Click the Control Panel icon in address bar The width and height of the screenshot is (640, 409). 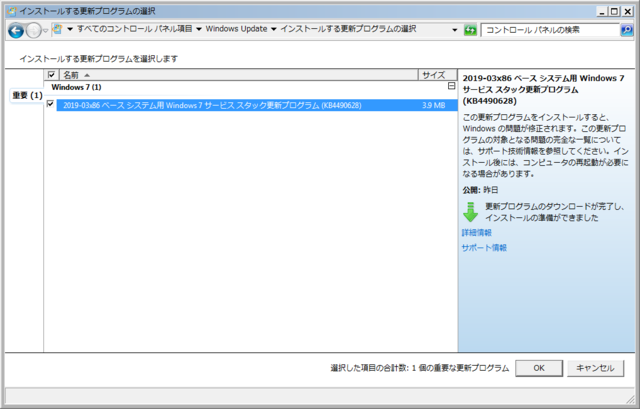pos(58,29)
